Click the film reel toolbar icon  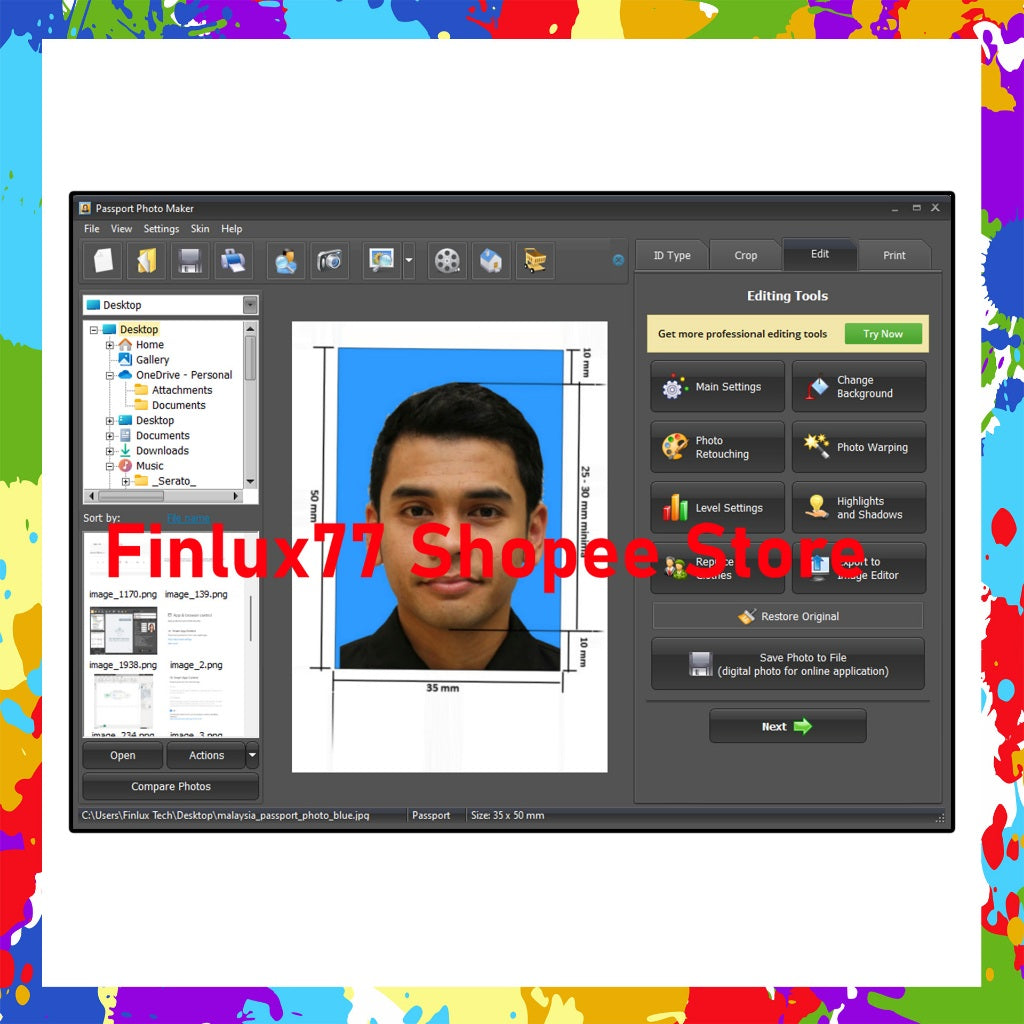click(x=446, y=260)
